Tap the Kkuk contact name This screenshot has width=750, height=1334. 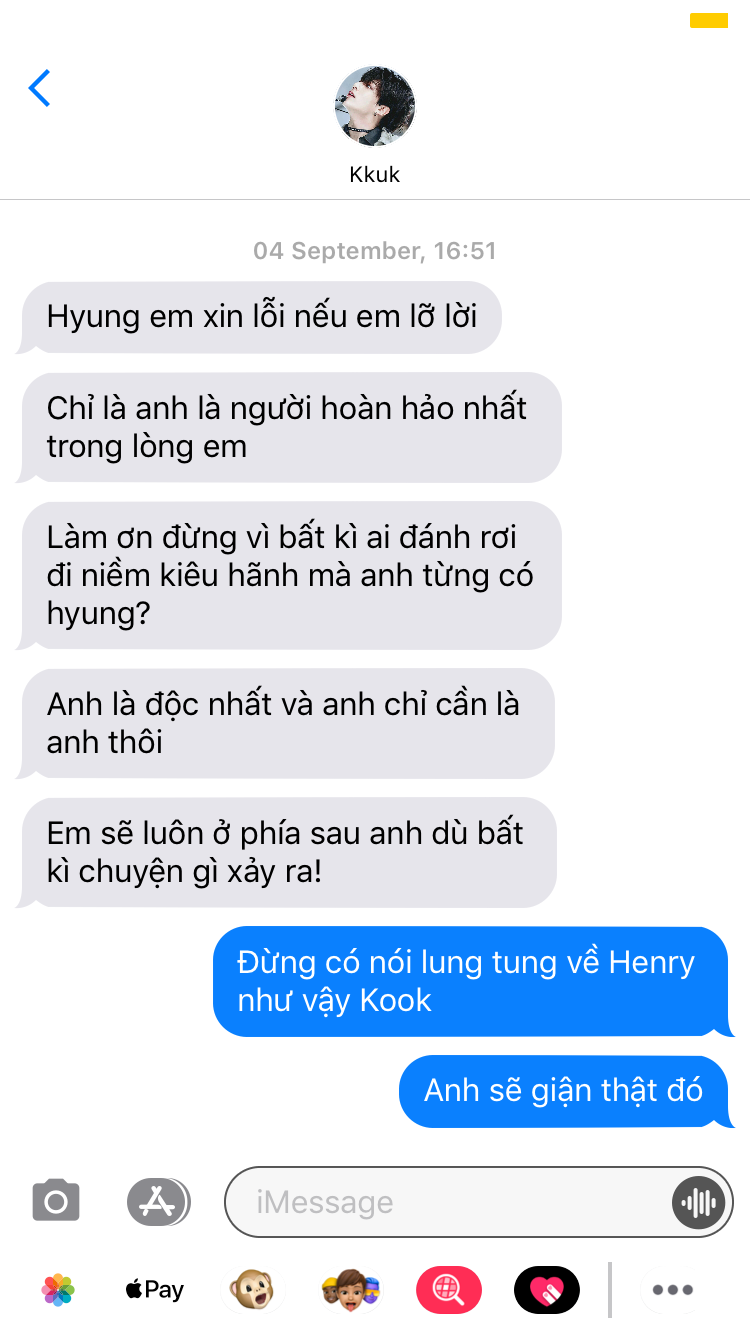tap(375, 174)
